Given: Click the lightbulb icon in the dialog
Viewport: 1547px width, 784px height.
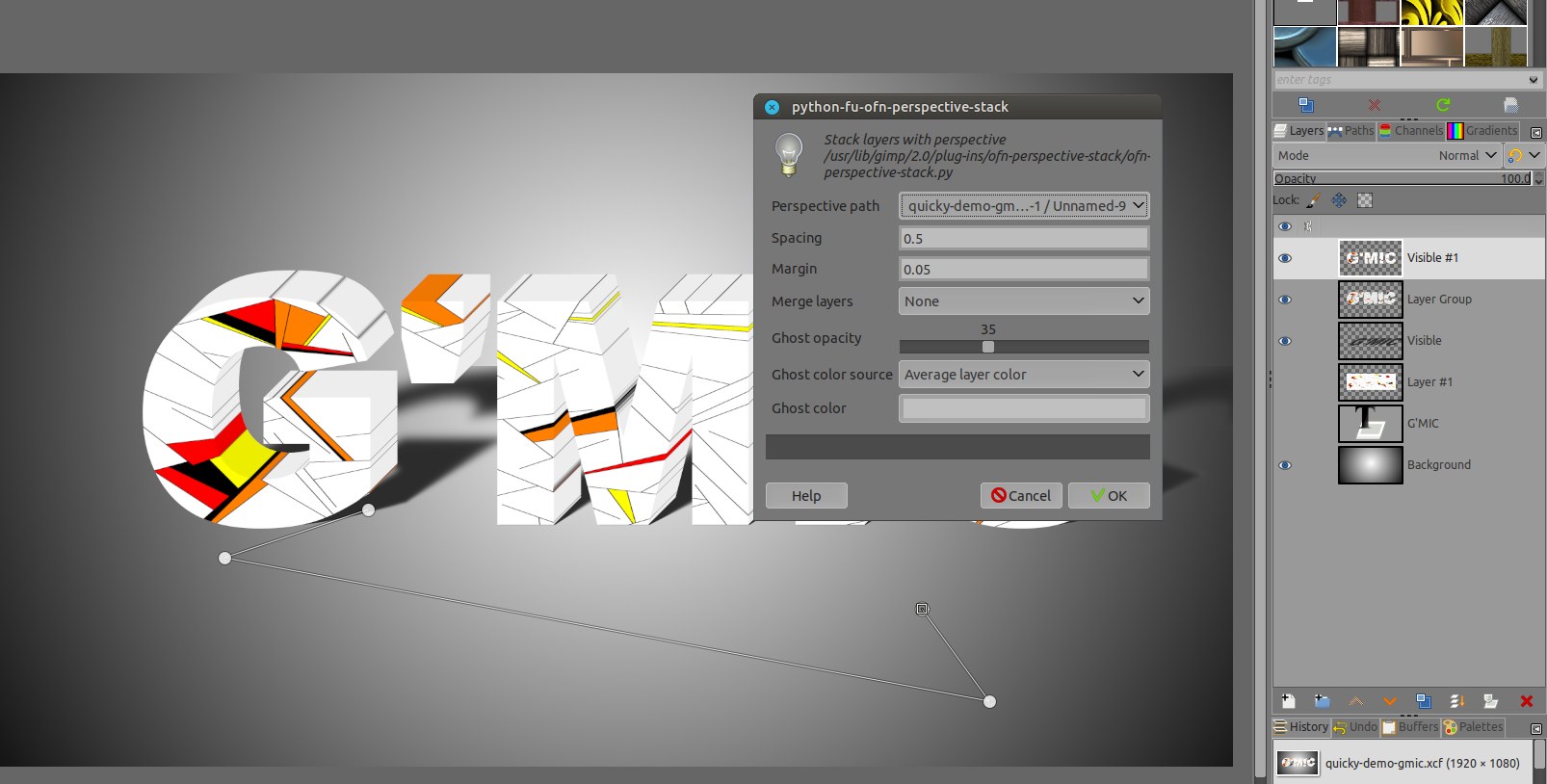Looking at the screenshot, I should pyautogui.click(x=789, y=155).
